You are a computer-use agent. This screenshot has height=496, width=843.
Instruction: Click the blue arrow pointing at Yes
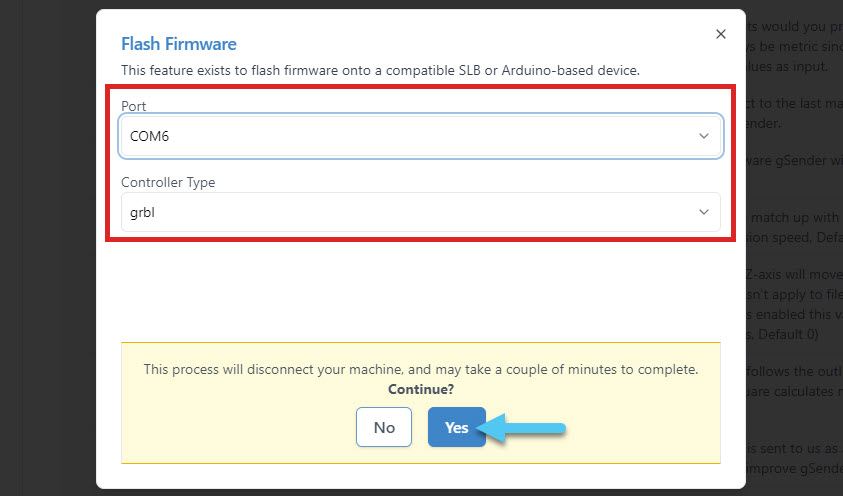coord(528,428)
